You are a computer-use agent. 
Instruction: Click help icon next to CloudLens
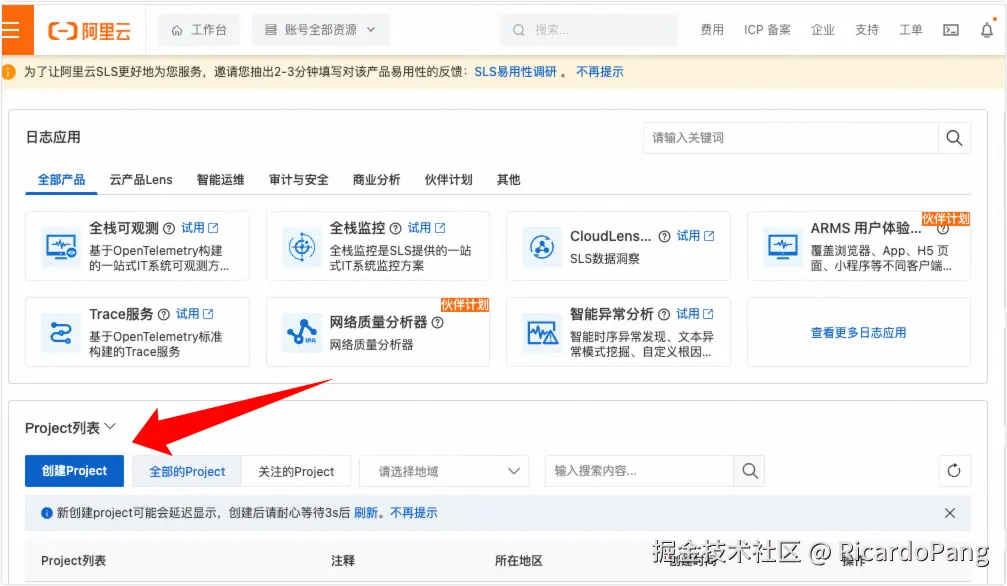[665, 236]
